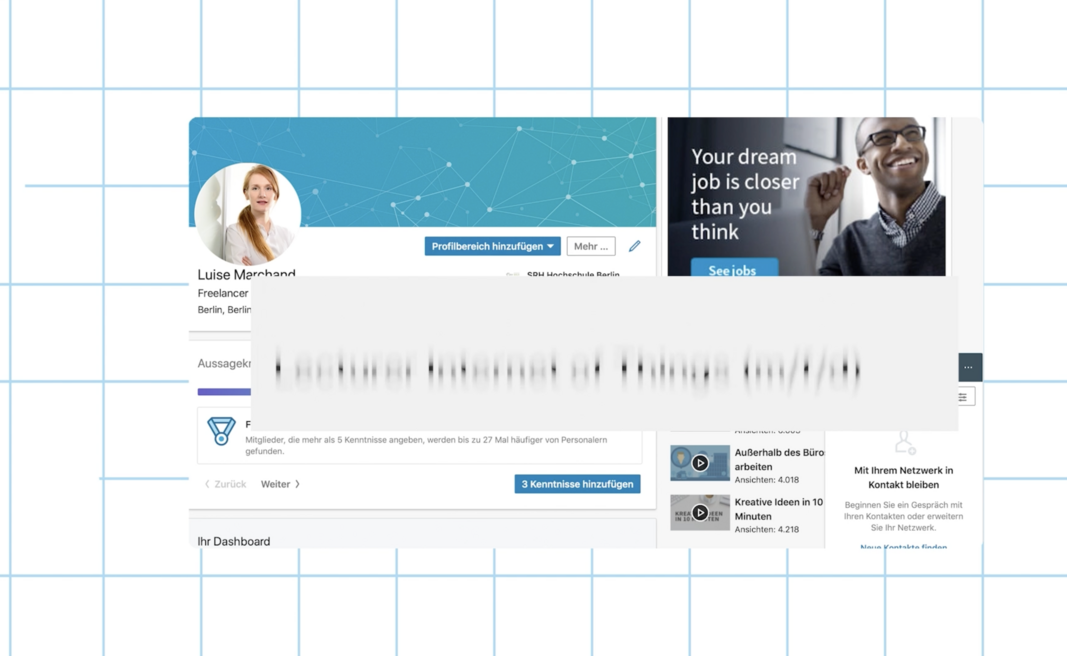This screenshot has height=656, width=1067.
Task: Click the Mehr ... button
Action: (x=590, y=246)
